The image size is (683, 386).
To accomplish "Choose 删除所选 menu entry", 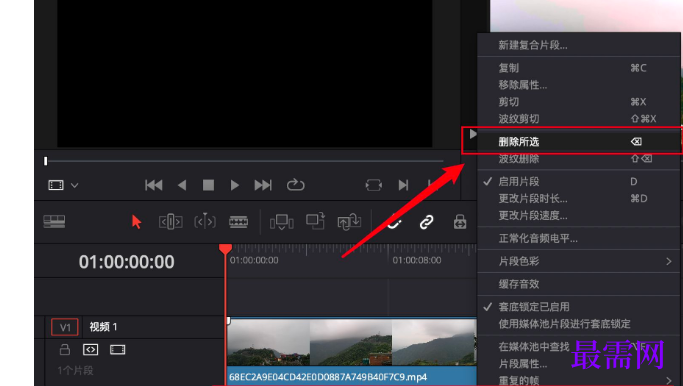I will [579, 142].
